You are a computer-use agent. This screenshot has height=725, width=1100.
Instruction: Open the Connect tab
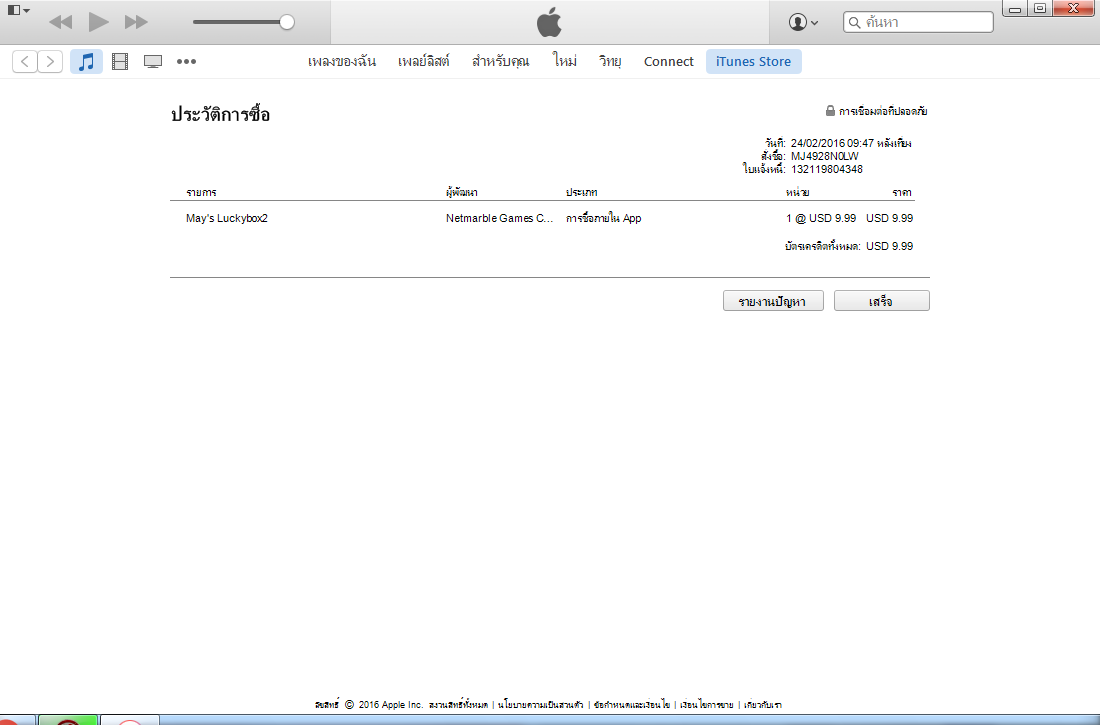click(669, 62)
